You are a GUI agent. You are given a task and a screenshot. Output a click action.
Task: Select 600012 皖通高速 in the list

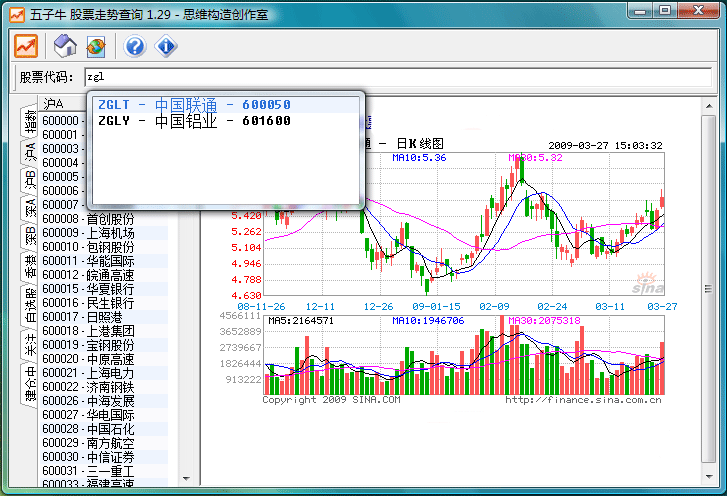click(x=104, y=275)
